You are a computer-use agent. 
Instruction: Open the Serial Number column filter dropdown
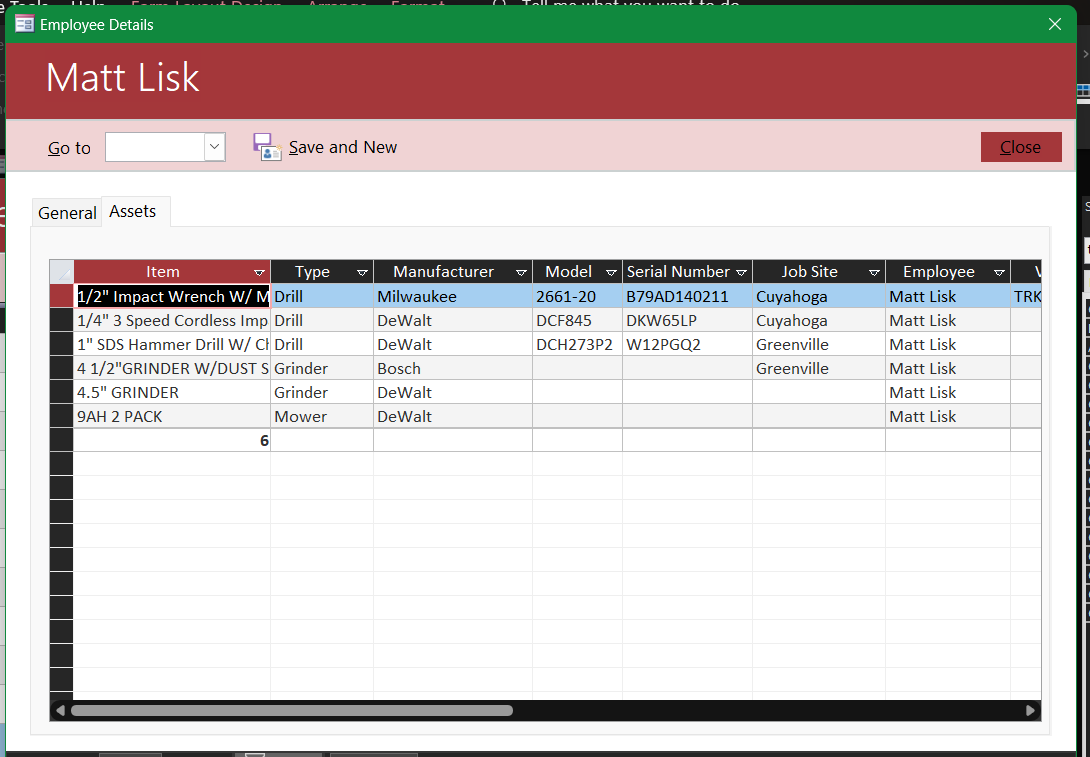click(x=741, y=272)
